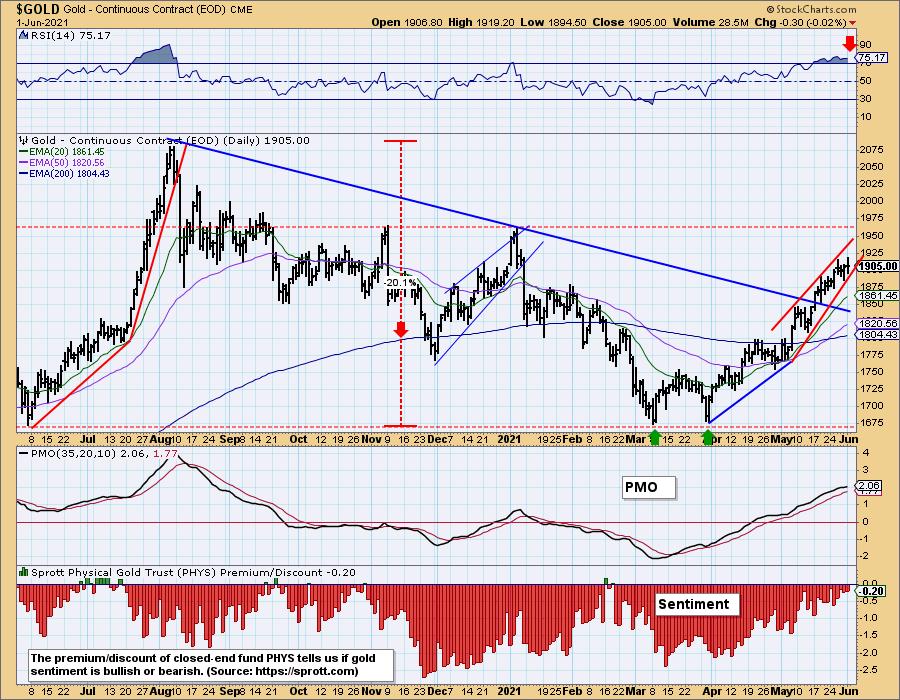Click the Volume 28.5M value
The height and width of the screenshot is (700, 900).
[x=710, y=22]
